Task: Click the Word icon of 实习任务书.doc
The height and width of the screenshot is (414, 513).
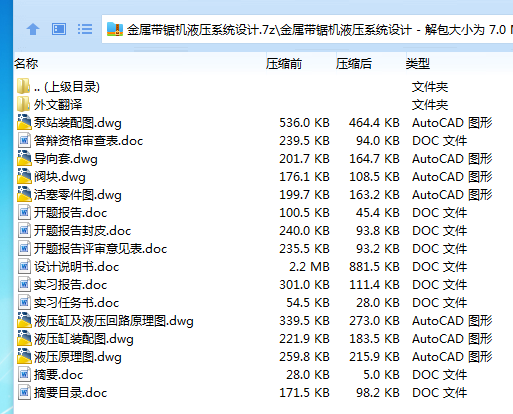Action: 24,302
